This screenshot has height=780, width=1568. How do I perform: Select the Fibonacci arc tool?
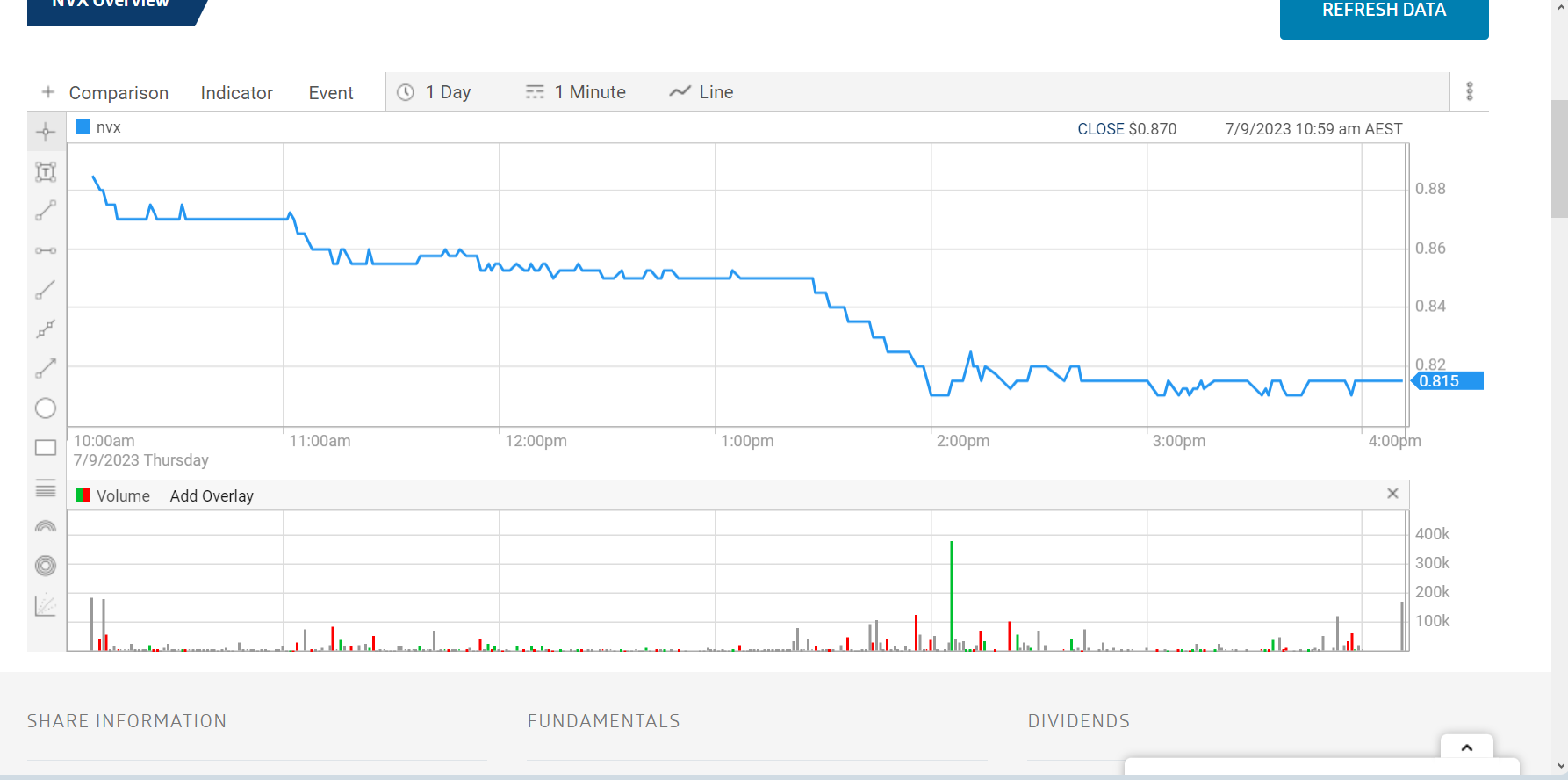click(46, 526)
